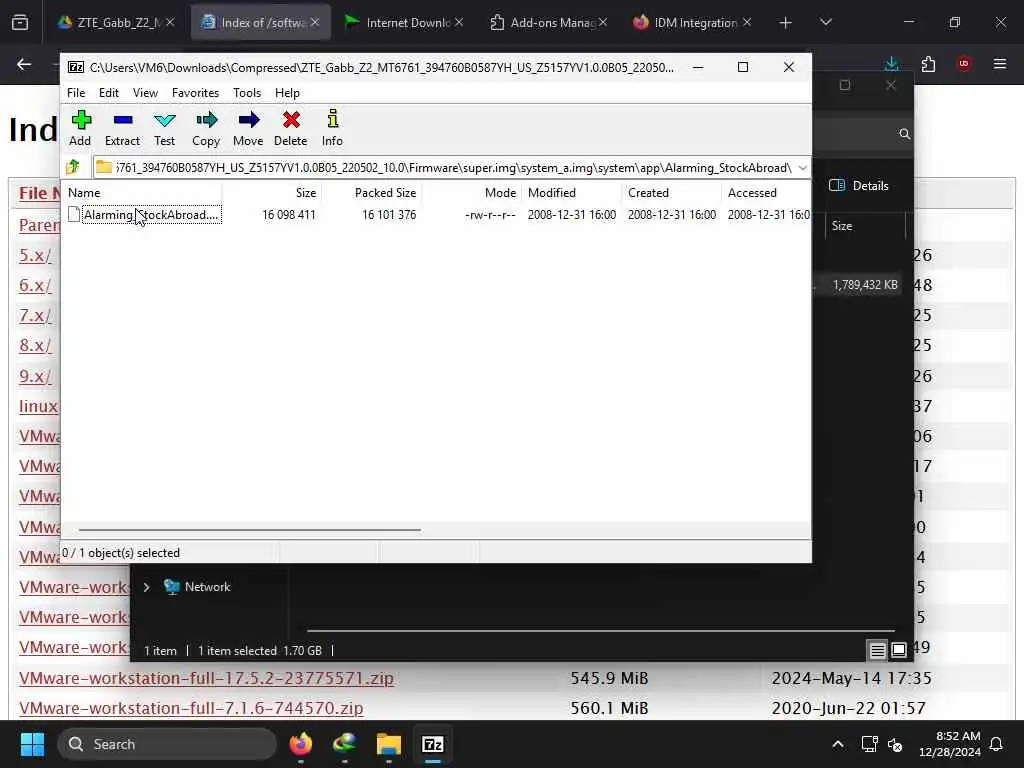Show hidden system tray icons
Image resolution: width=1024 pixels, height=768 pixels.
click(838, 744)
